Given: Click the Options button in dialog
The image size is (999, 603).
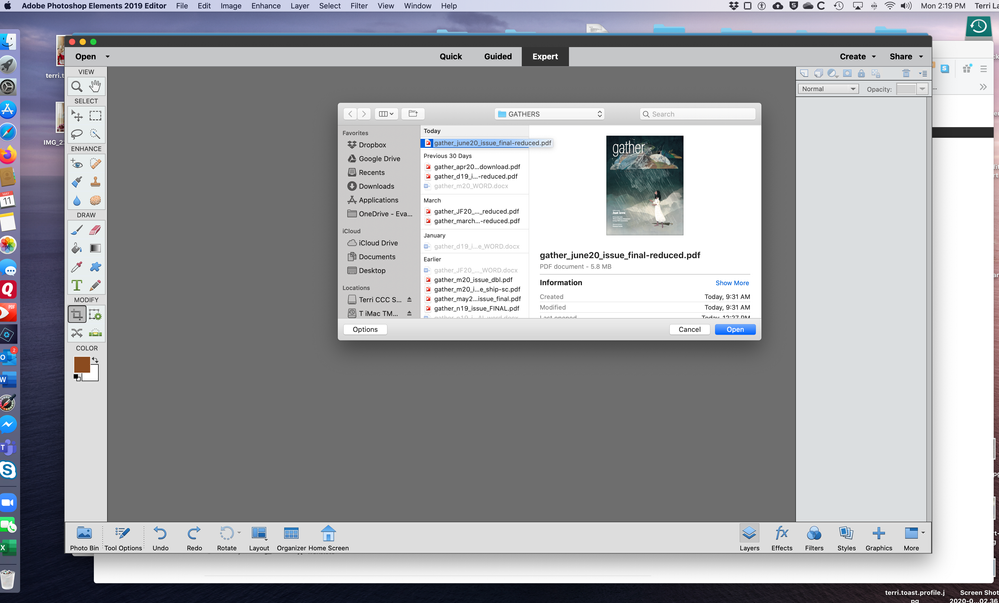Looking at the screenshot, I should click(365, 330).
